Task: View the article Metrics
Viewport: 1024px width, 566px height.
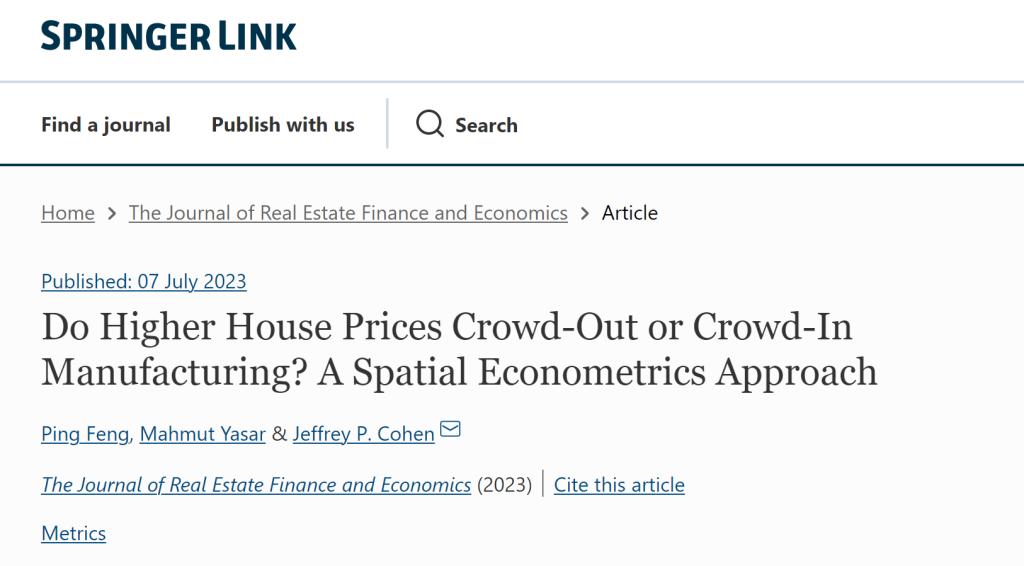Action: tap(74, 533)
